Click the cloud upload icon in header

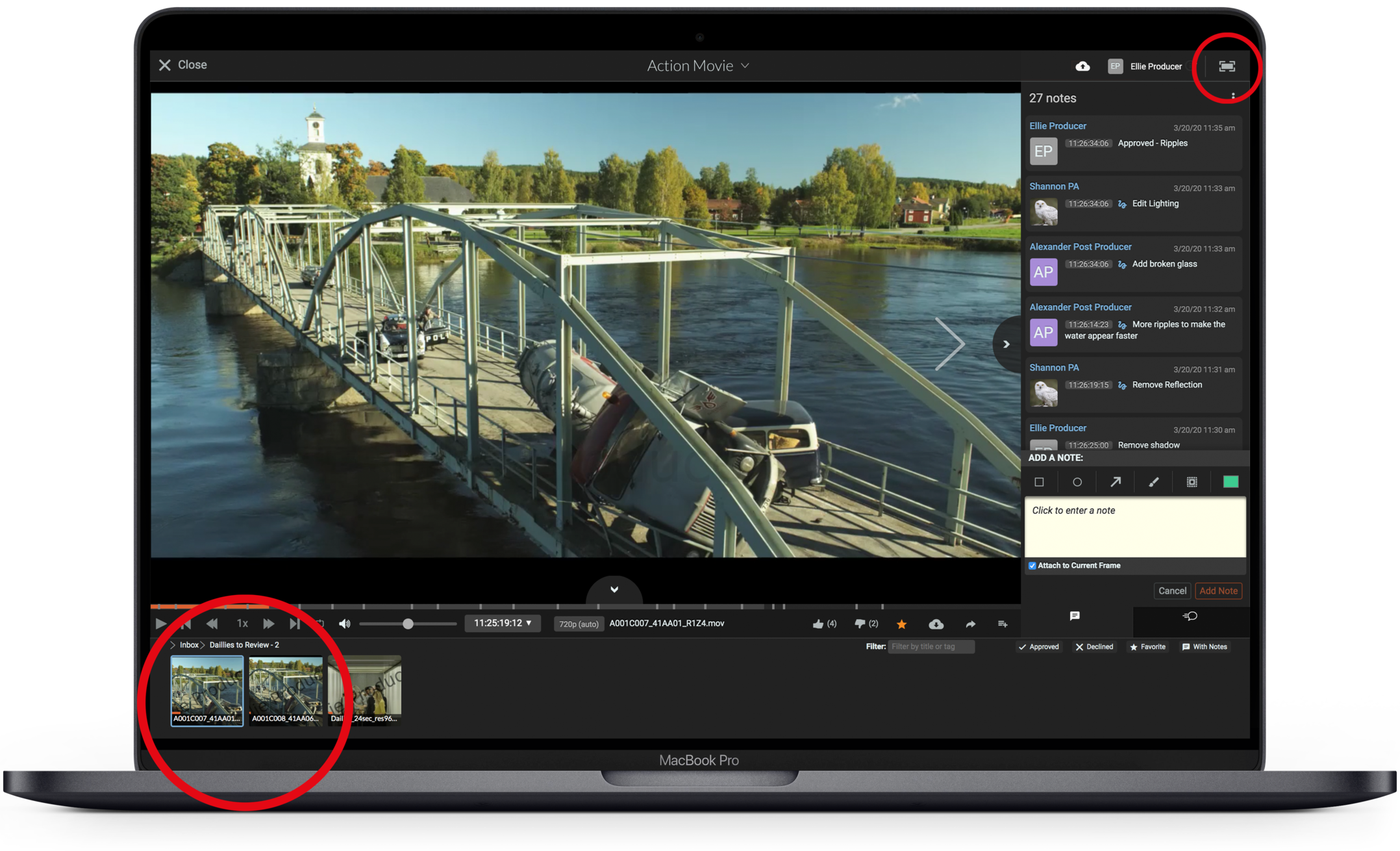coord(1082,66)
